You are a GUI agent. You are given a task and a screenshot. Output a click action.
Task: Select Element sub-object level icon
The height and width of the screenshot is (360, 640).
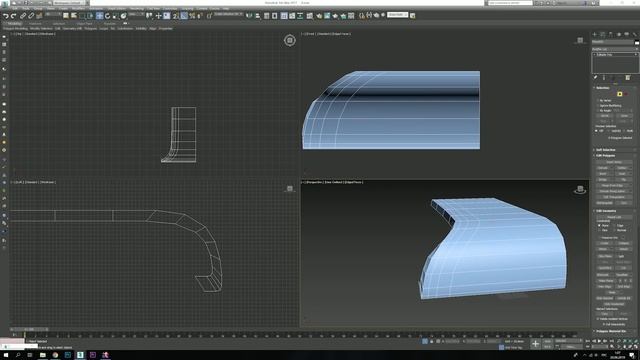tap(626, 94)
